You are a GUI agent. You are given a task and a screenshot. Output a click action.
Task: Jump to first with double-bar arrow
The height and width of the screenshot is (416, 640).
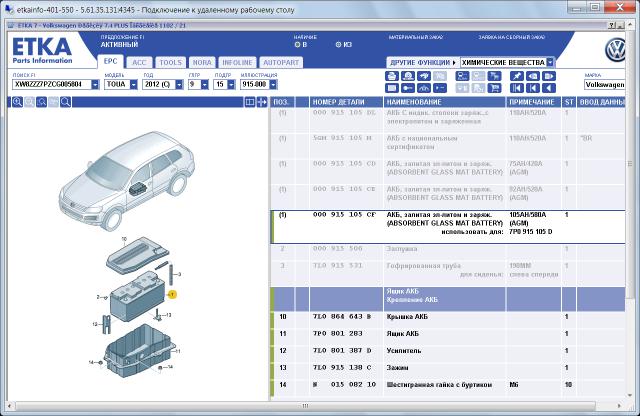[517, 88]
